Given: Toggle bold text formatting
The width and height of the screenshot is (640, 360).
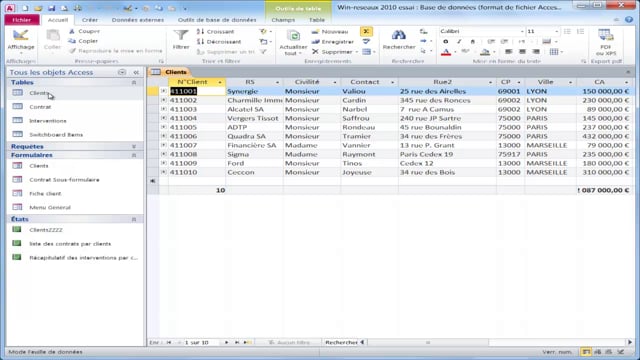Looking at the screenshot, I should coord(445,41).
